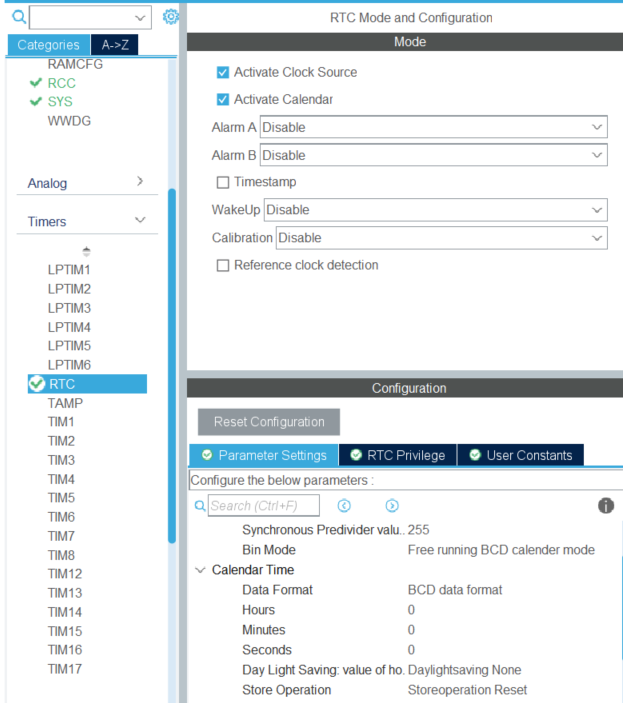Screen dimensions: 623x703
Task: Open the peripheral search combo box
Action: [x=91, y=17]
